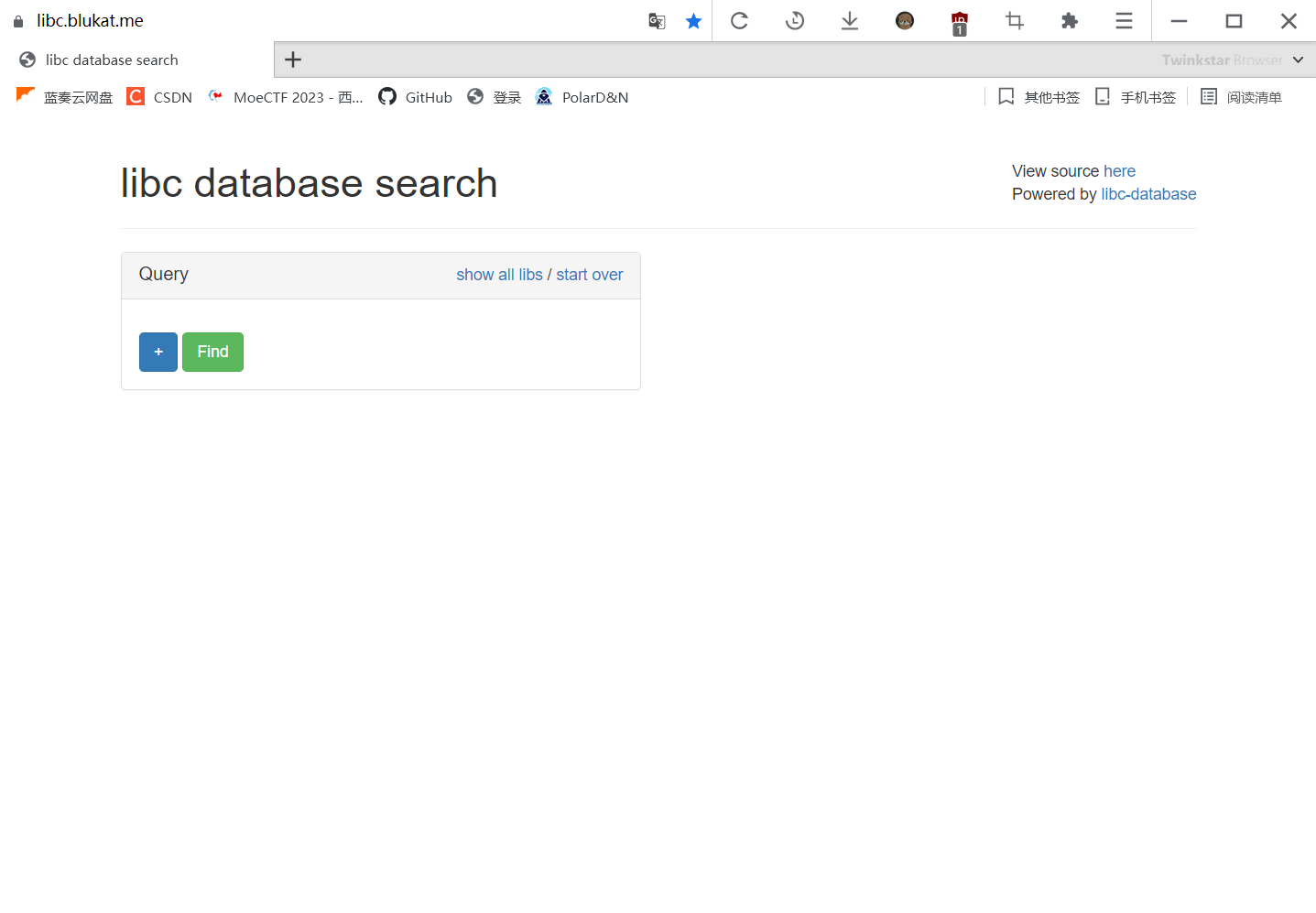This screenshot has height=913, width=1316.
Task: Open the 手机书签 mobile bookmarks
Action: click(x=1136, y=97)
